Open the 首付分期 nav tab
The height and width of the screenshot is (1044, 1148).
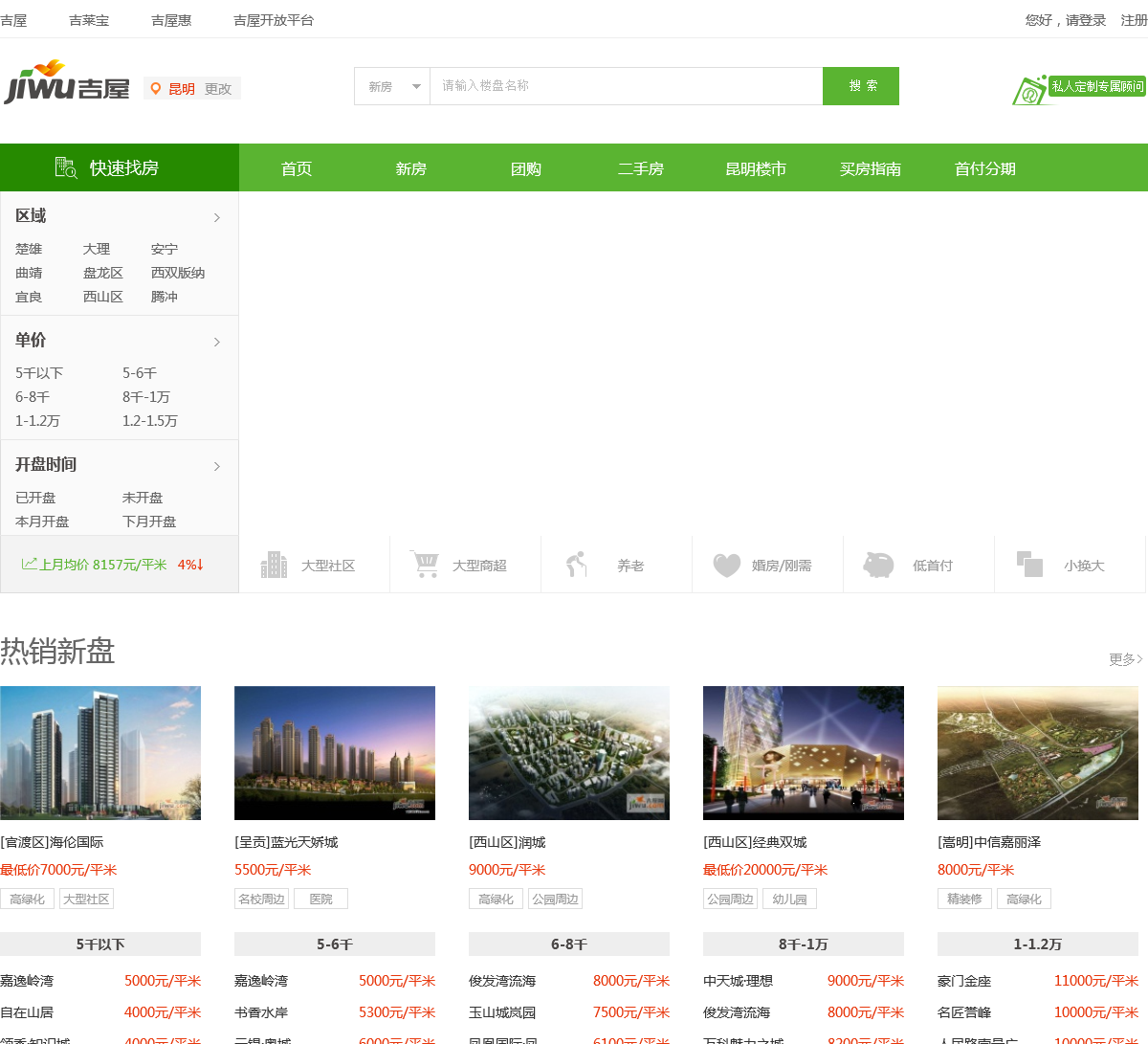coord(985,168)
